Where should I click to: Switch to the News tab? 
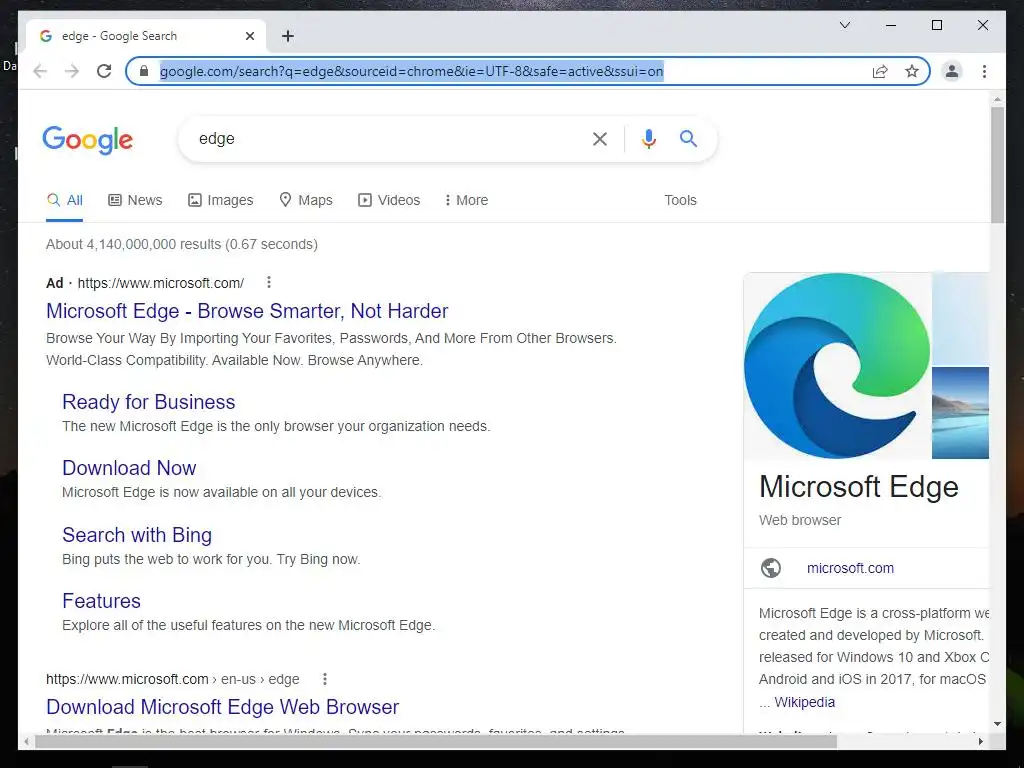(x=135, y=200)
